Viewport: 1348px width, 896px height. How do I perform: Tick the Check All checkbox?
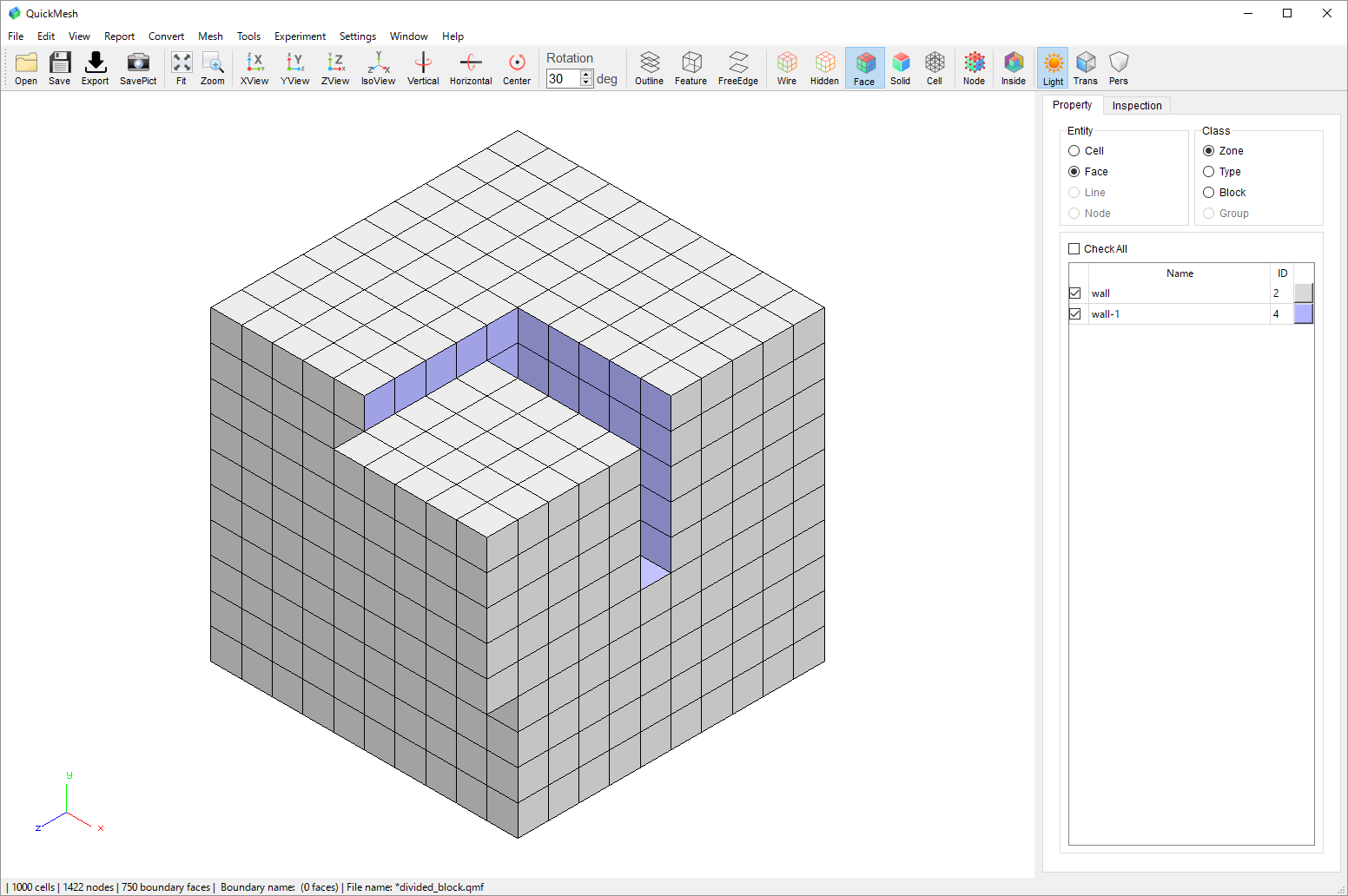[x=1074, y=249]
